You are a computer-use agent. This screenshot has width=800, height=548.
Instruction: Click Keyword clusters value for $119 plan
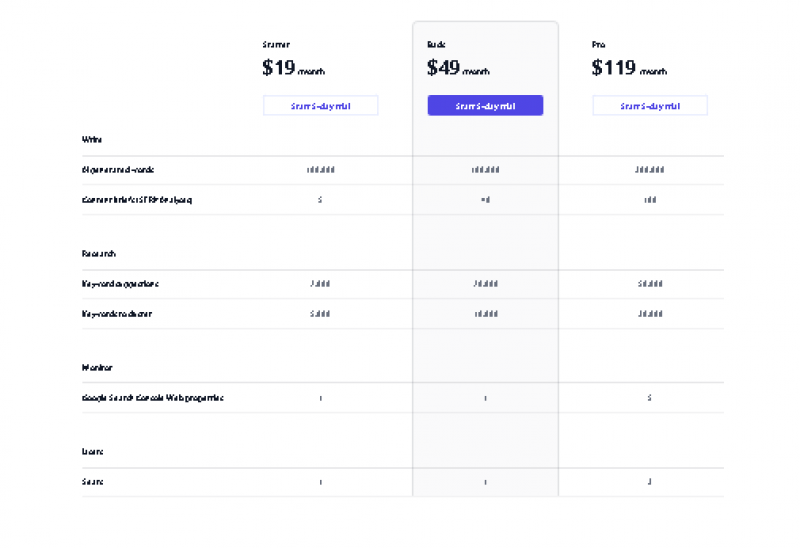pos(650,314)
